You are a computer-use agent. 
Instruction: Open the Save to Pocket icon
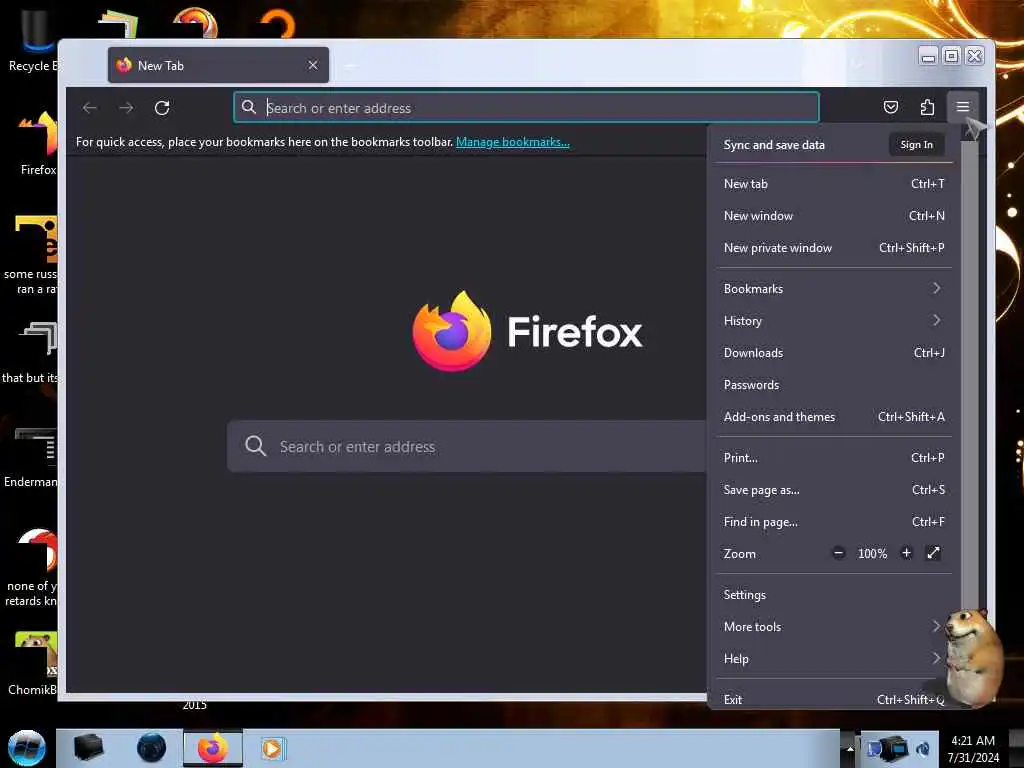click(891, 107)
